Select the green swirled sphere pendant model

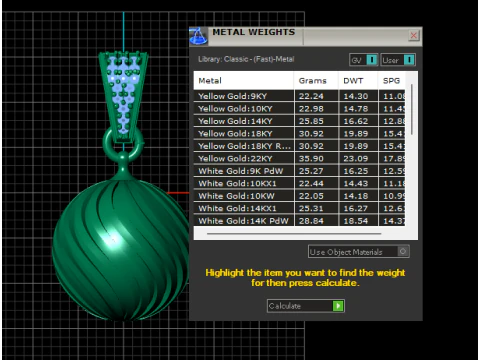(x=120, y=250)
